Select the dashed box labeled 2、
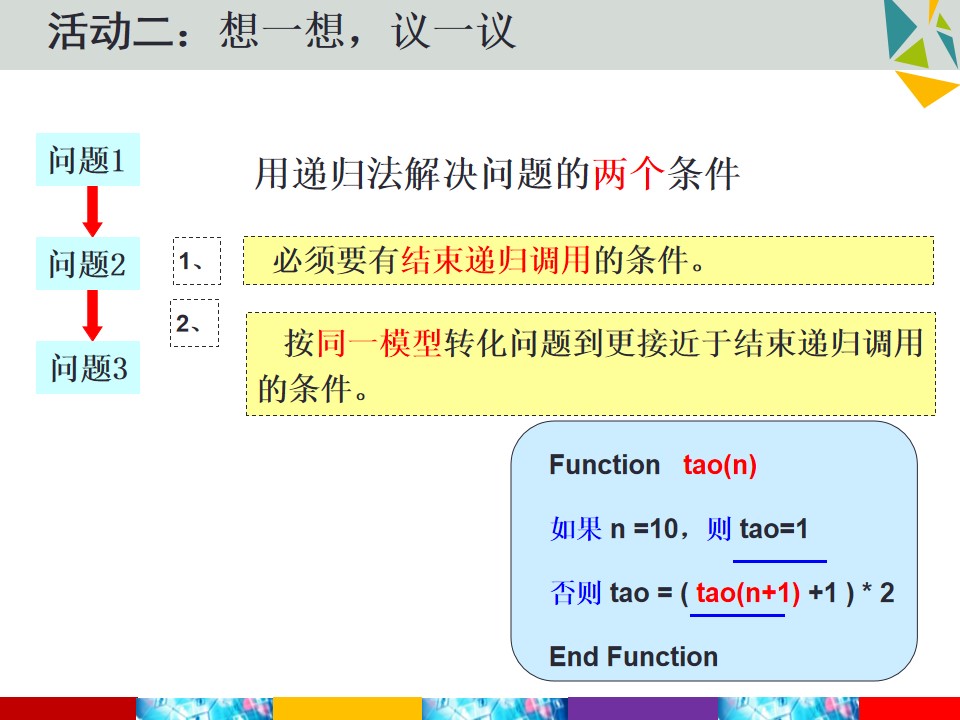This screenshot has height=720, width=960. point(194,323)
